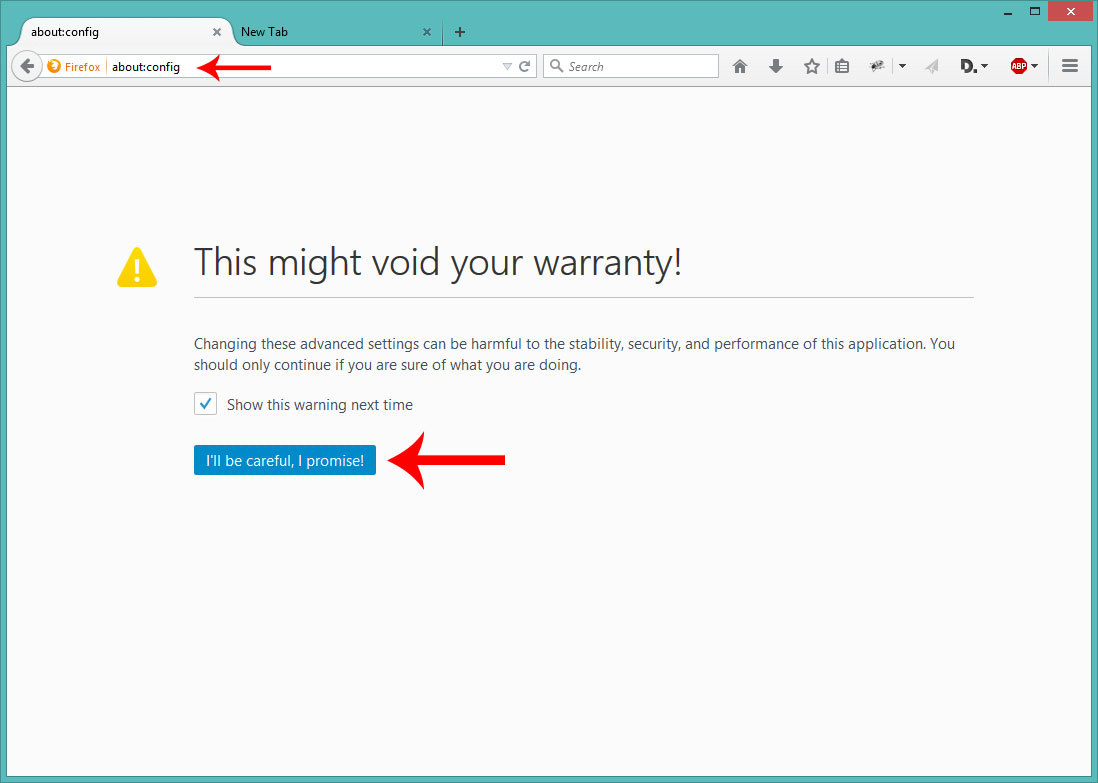Maximize the Firefox window

1034,11
